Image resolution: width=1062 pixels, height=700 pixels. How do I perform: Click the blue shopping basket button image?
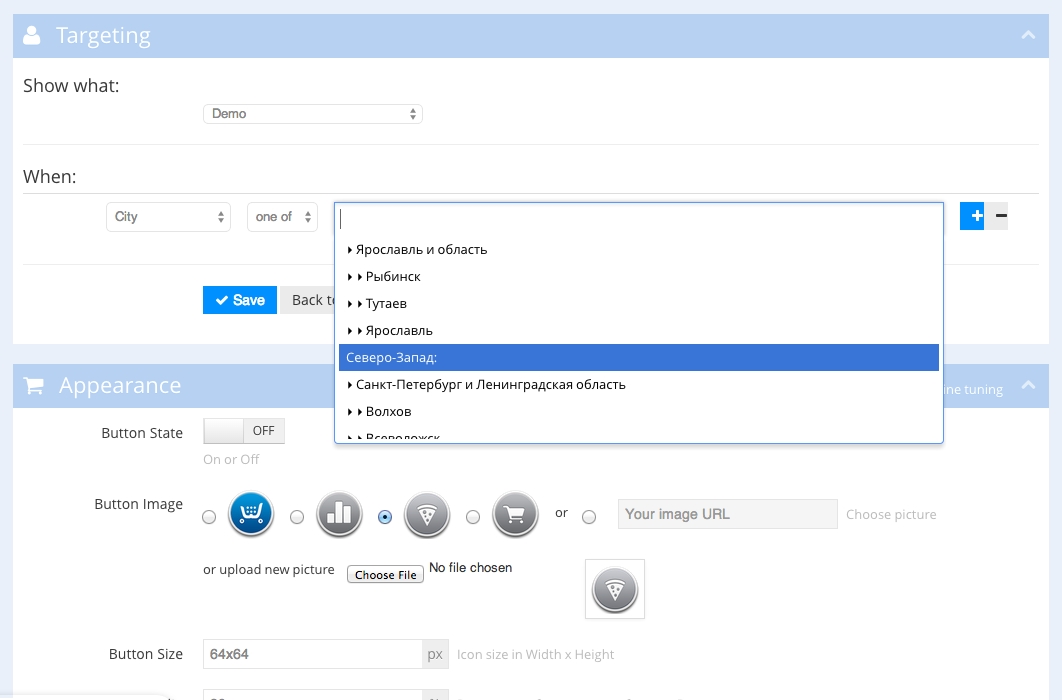(x=251, y=515)
